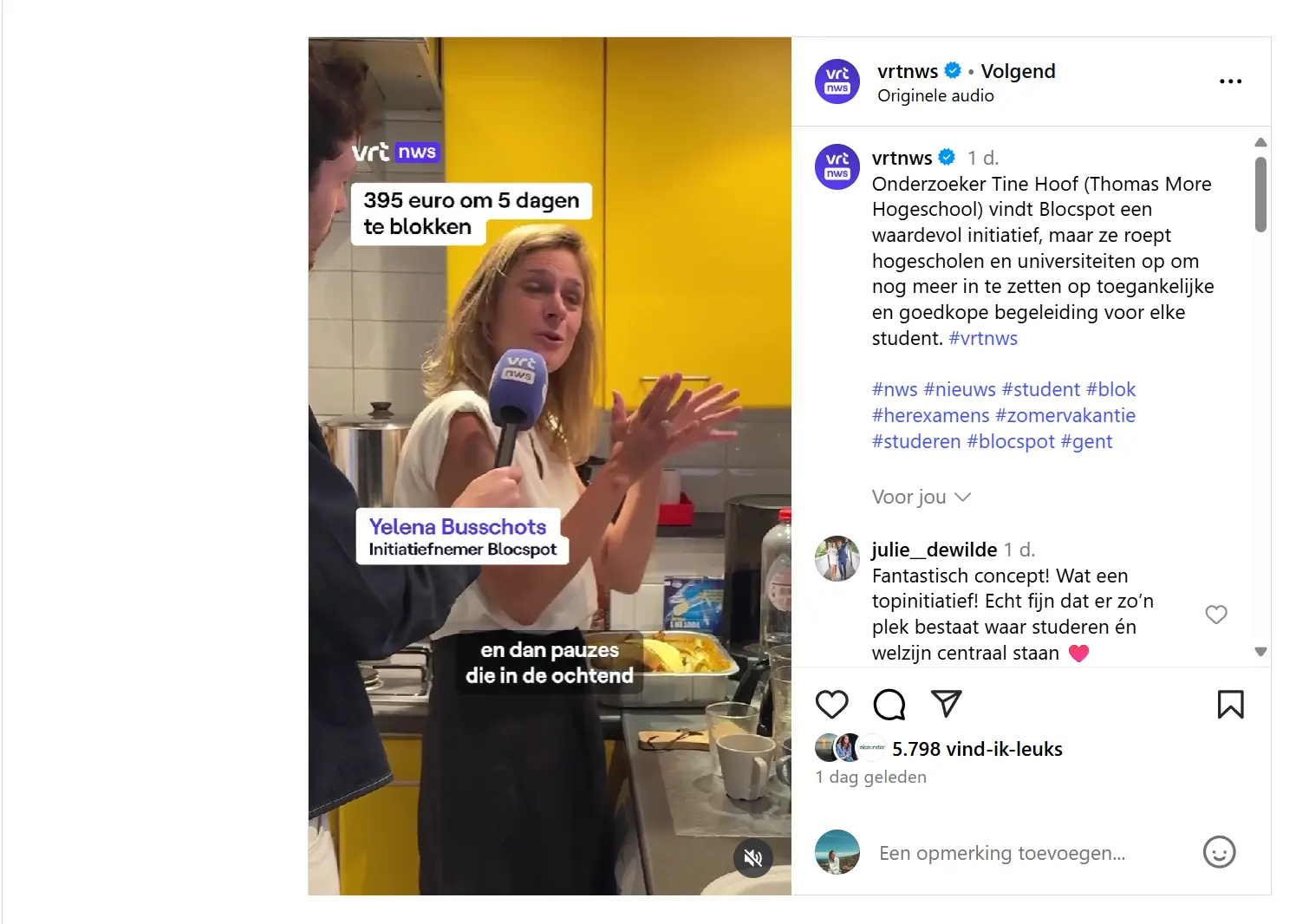
Task: Click the vrtnws profile avatar in the header
Action: [837, 81]
